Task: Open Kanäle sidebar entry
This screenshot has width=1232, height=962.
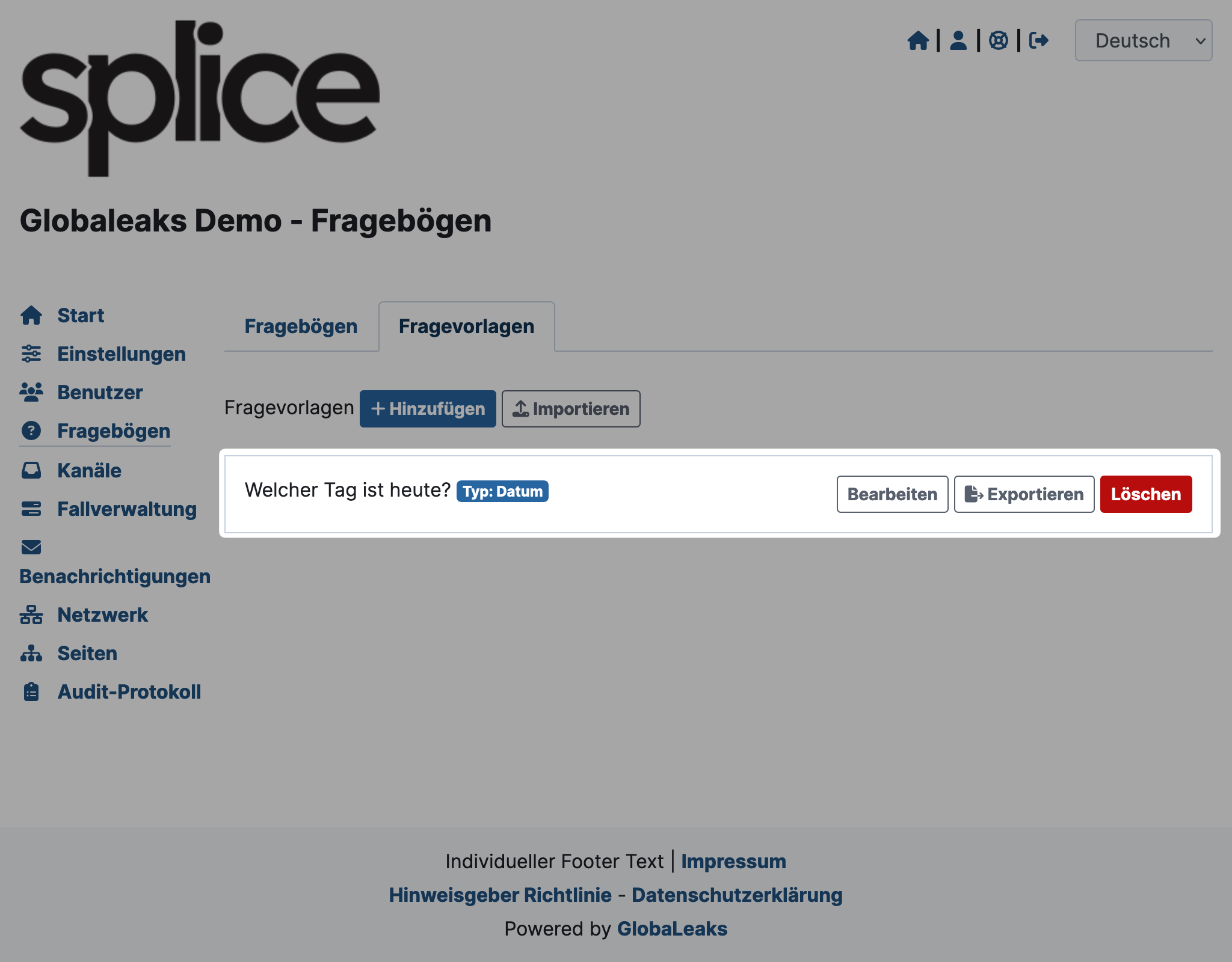Action: pyautogui.click(x=89, y=470)
